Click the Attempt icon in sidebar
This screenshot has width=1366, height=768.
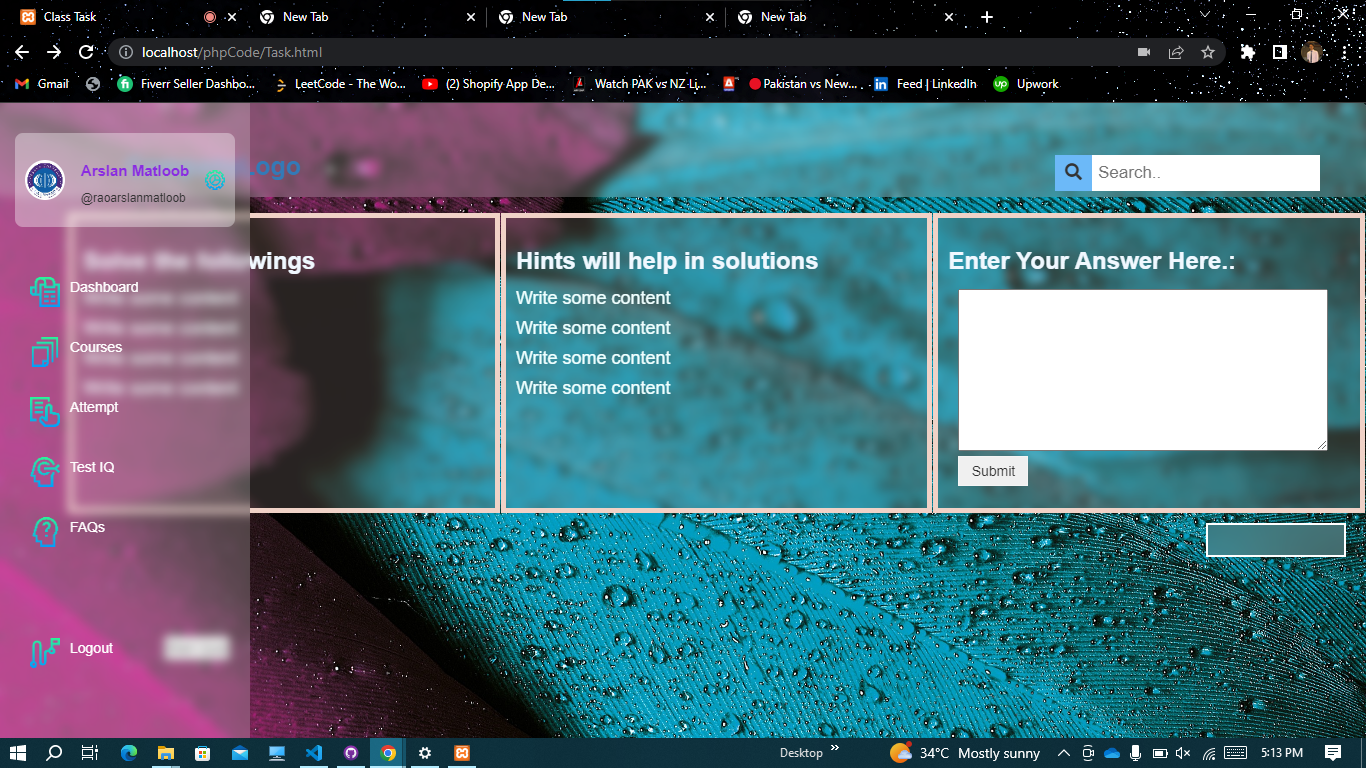pos(42,410)
